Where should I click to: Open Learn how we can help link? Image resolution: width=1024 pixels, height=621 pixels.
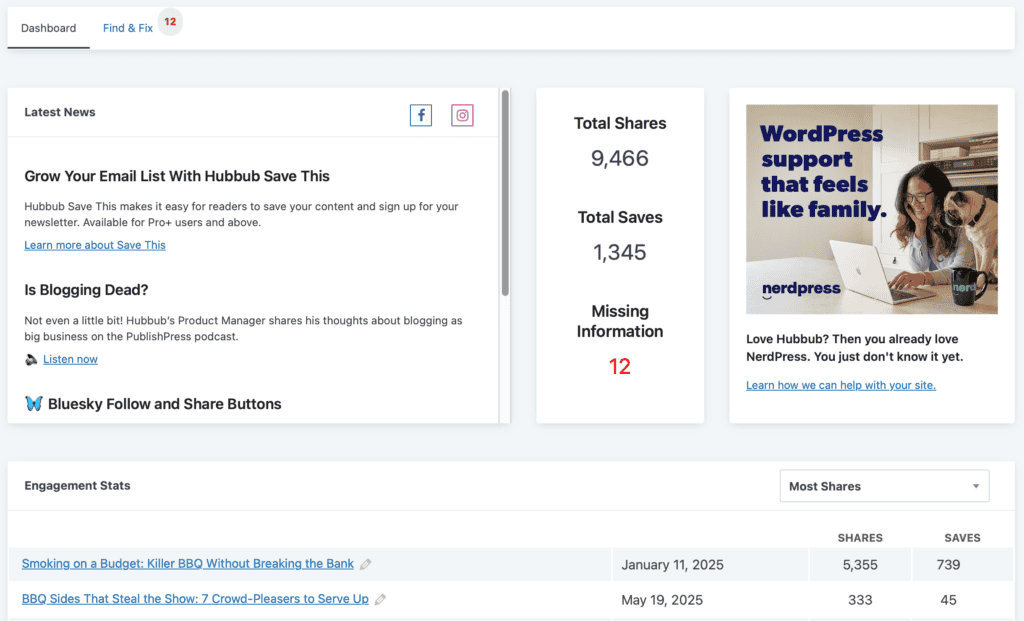[840, 385]
